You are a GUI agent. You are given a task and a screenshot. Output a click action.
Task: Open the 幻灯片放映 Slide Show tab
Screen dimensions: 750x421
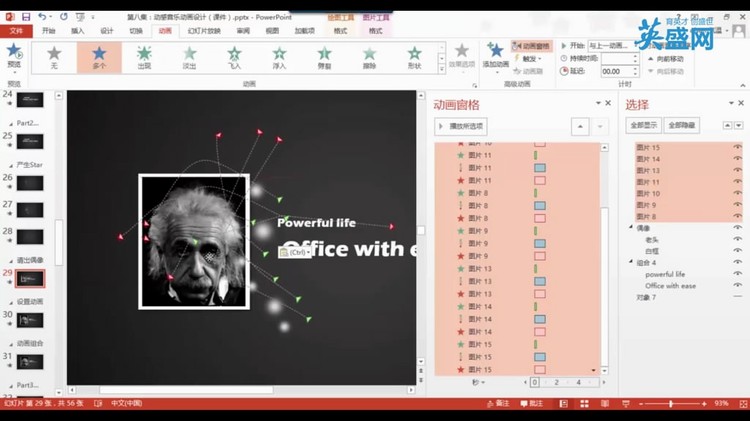click(204, 31)
